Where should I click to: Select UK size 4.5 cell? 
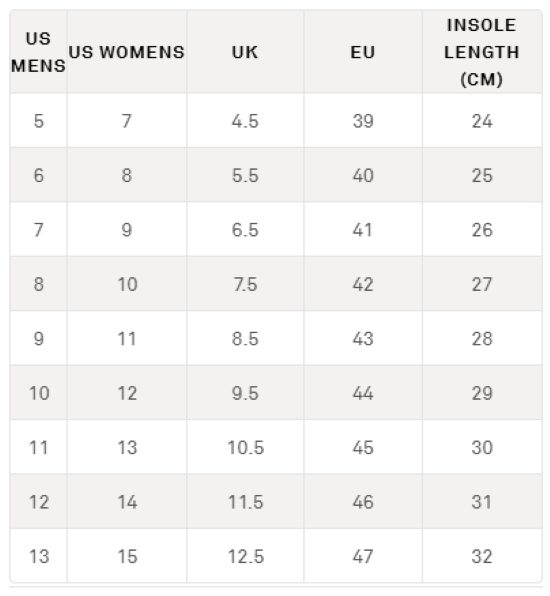point(245,121)
